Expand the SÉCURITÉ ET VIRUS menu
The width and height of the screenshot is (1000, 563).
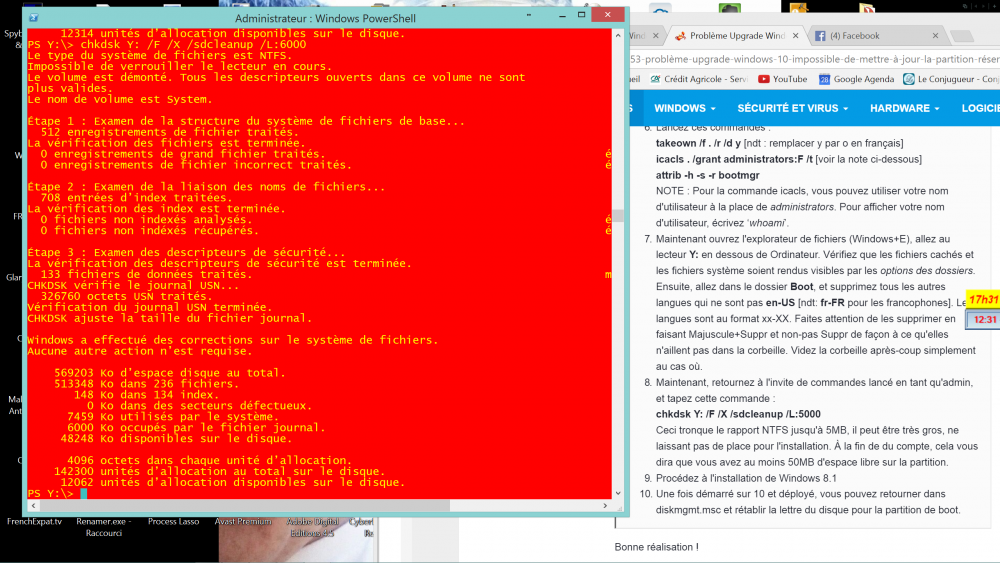pyautogui.click(x=793, y=108)
